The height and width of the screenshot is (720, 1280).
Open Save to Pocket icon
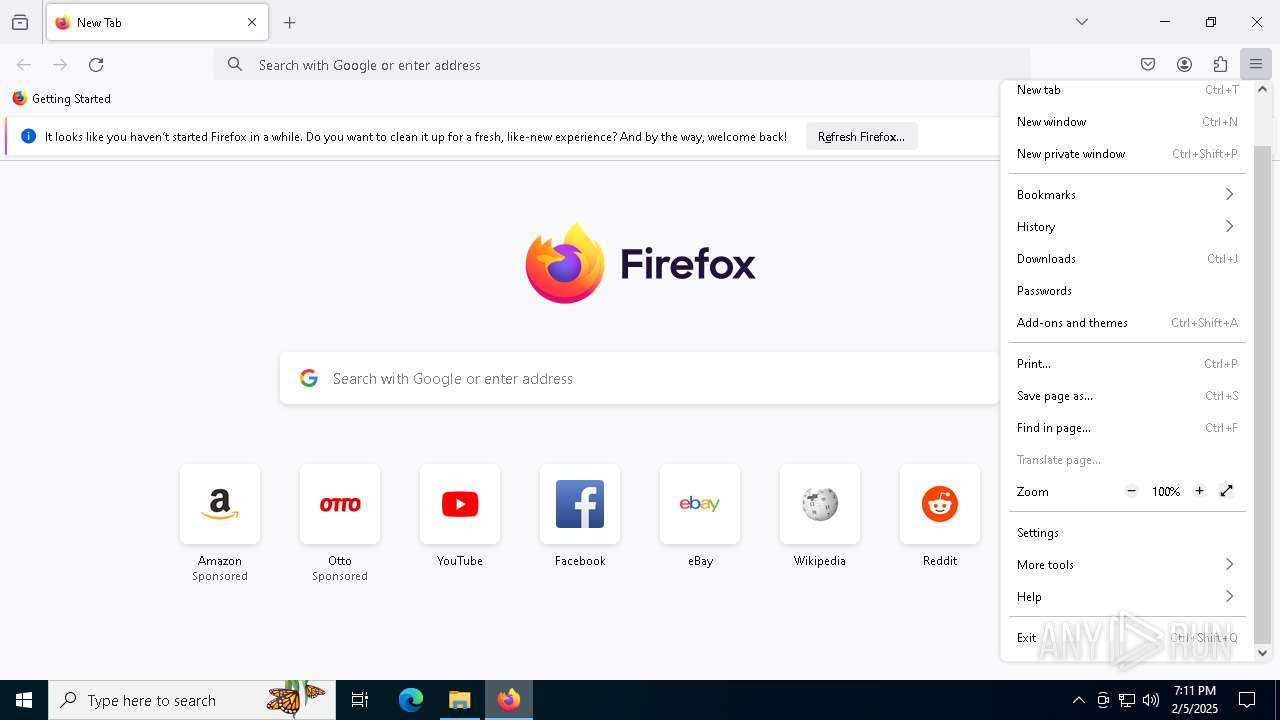[x=1148, y=65]
